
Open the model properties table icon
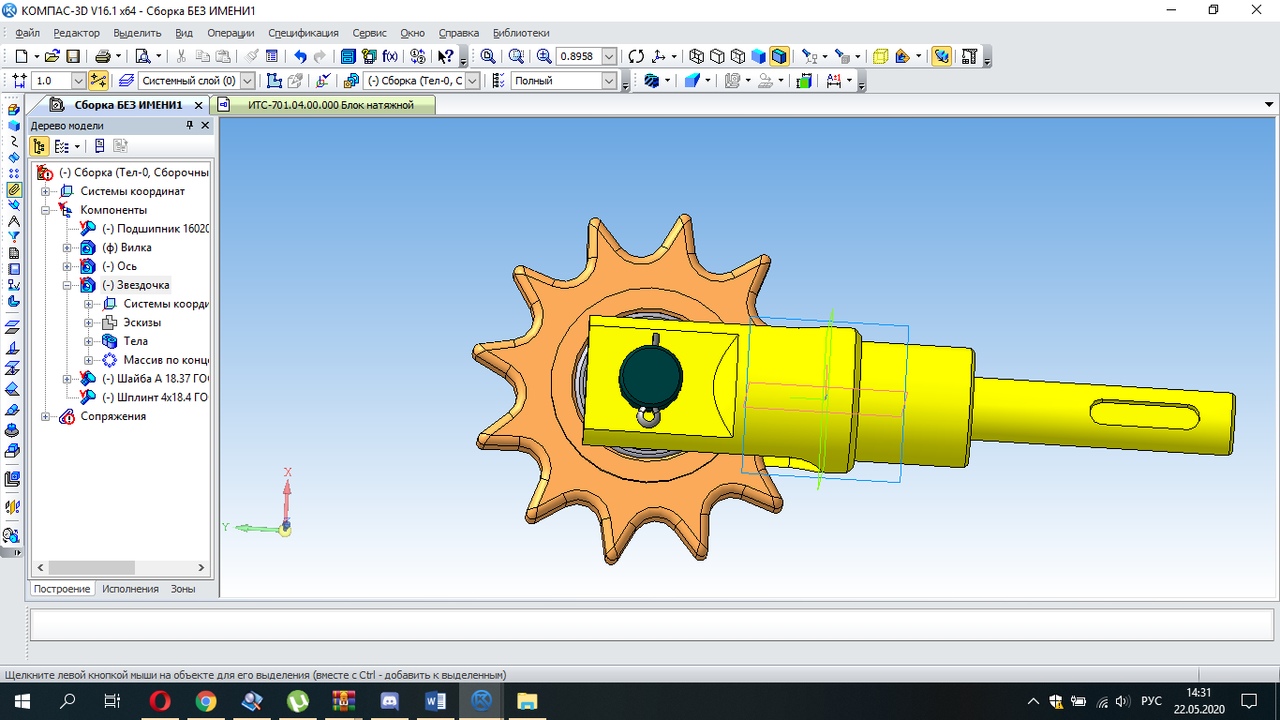[x=272, y=57]
